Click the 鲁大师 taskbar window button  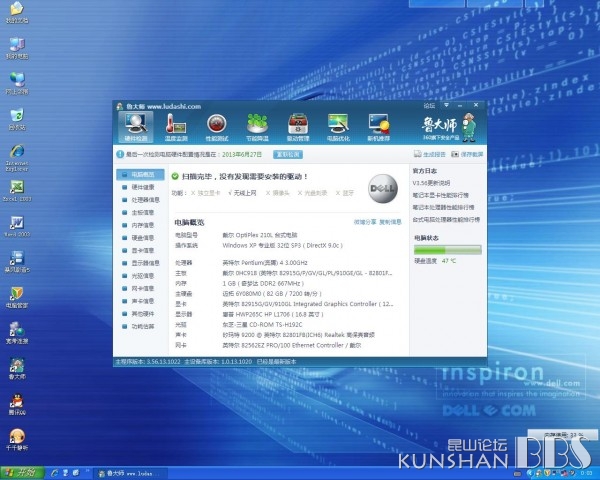point(130,474)
